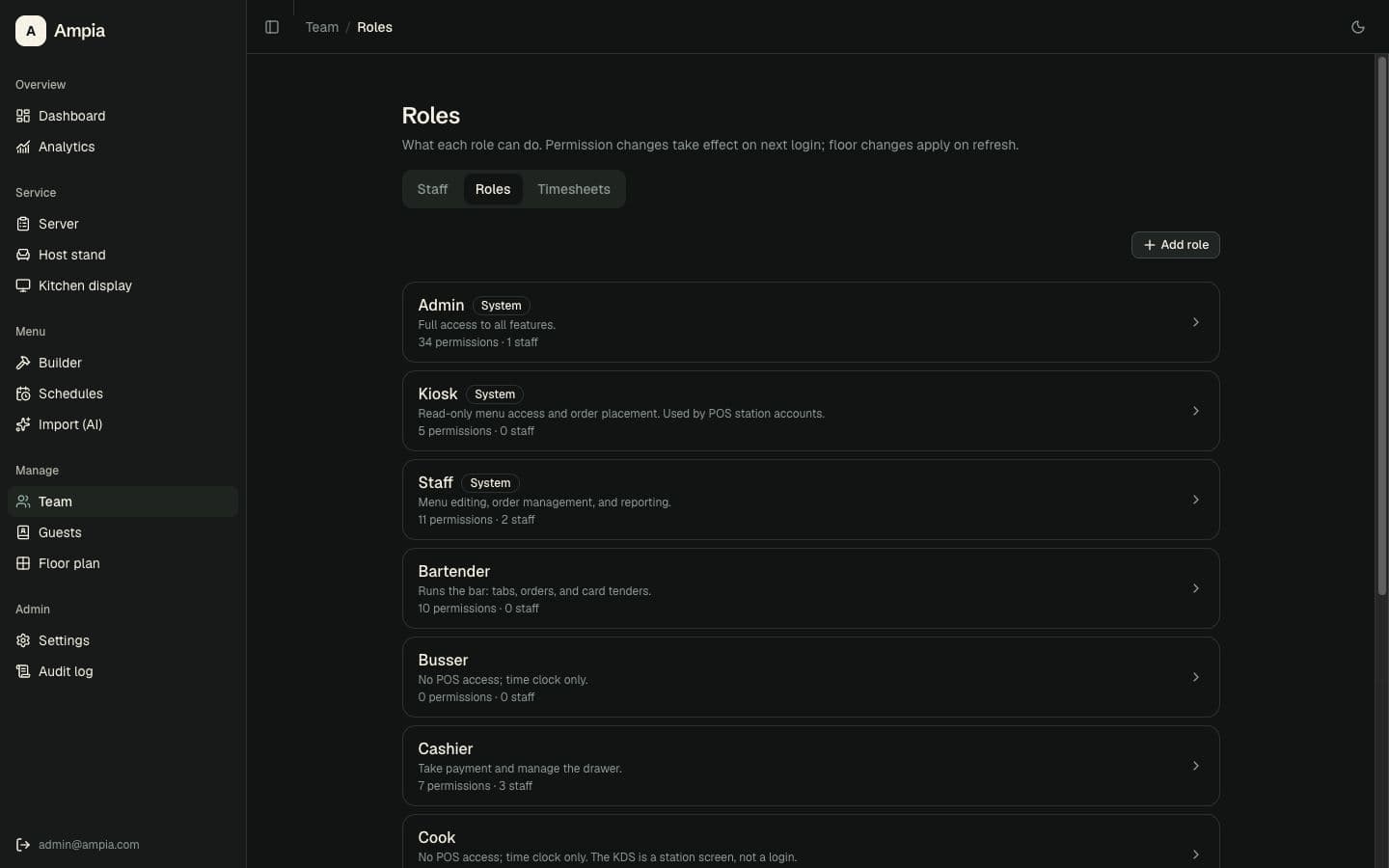The height and width of the screenshot is (868, 1389).
Task: Open the Schedules menu item
Action: click(x=123, y=393)
